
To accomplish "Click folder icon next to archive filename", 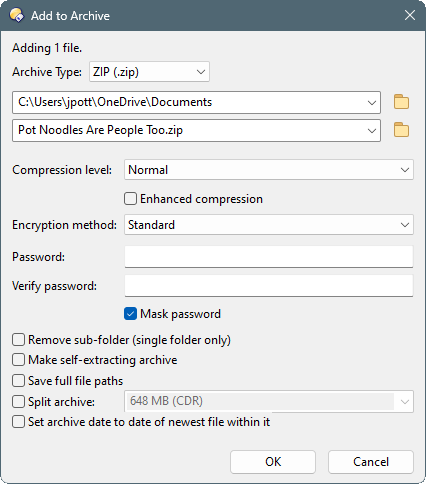I will (x=401, y=130).
